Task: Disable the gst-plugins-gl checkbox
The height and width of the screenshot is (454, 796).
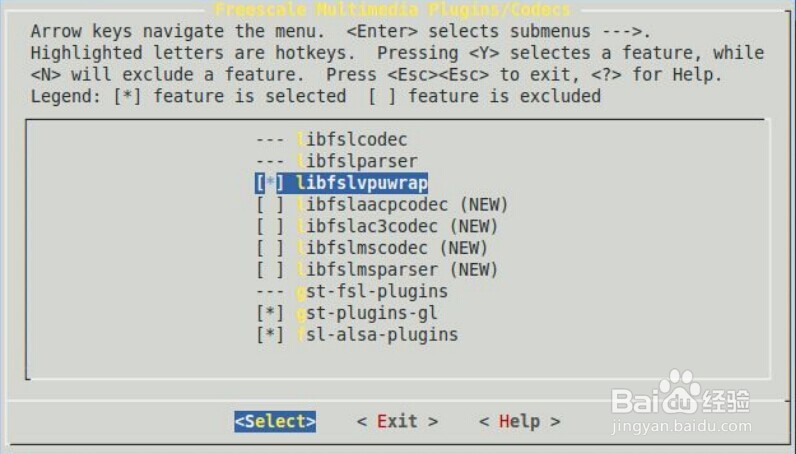Action: tap(270, 313)
